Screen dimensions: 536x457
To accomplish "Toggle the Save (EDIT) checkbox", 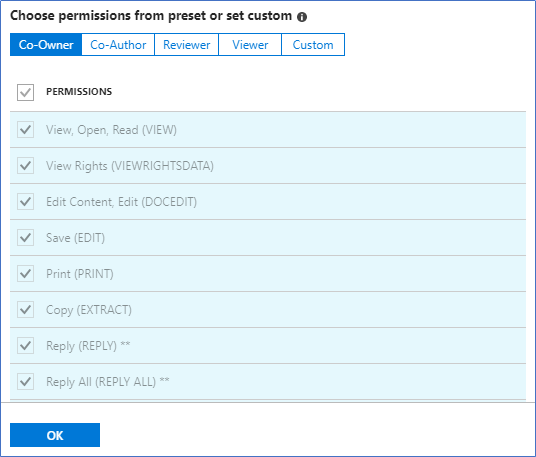I will tap(26, 238).
